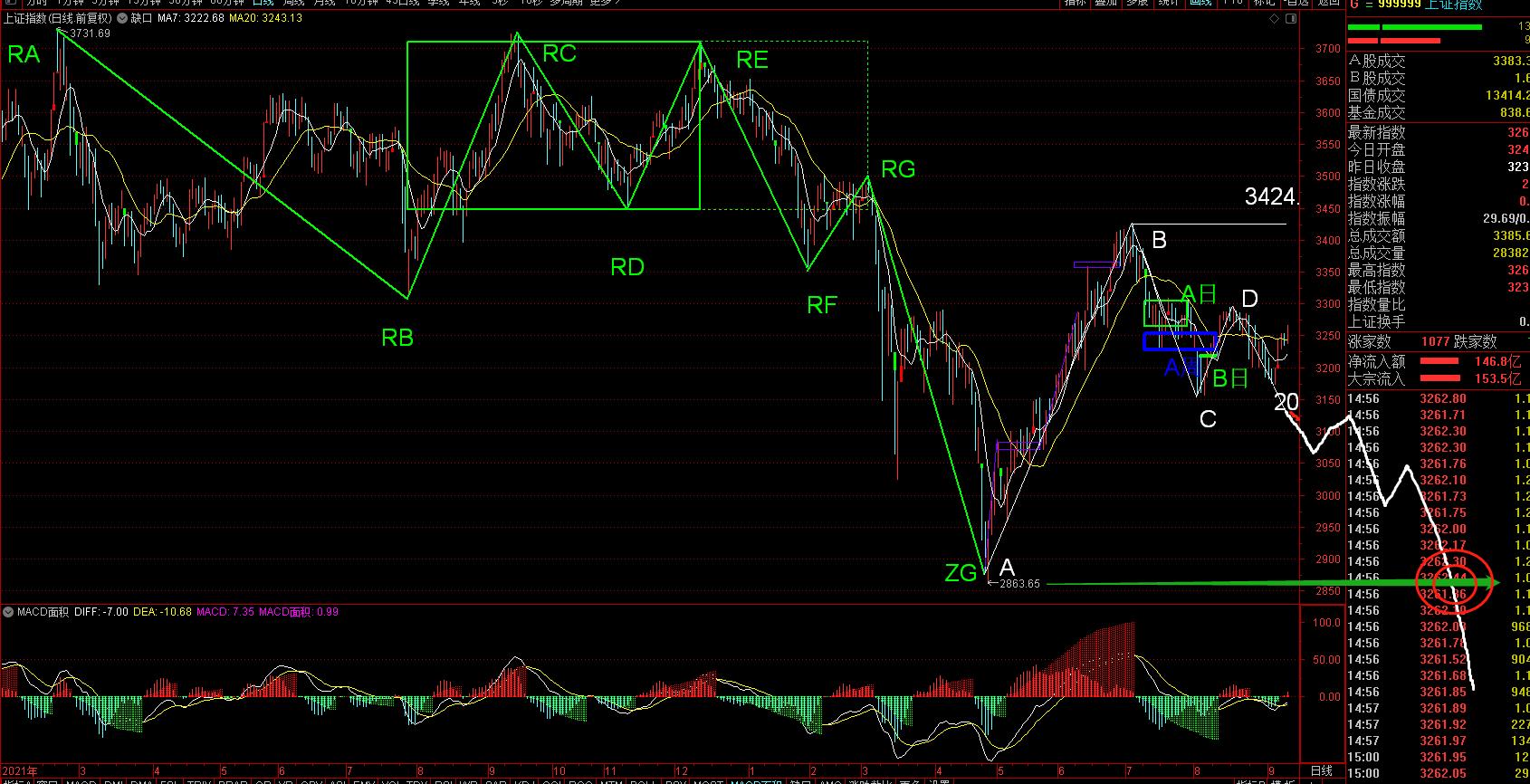Switch to the 日线 period tab

coord(261,3)
